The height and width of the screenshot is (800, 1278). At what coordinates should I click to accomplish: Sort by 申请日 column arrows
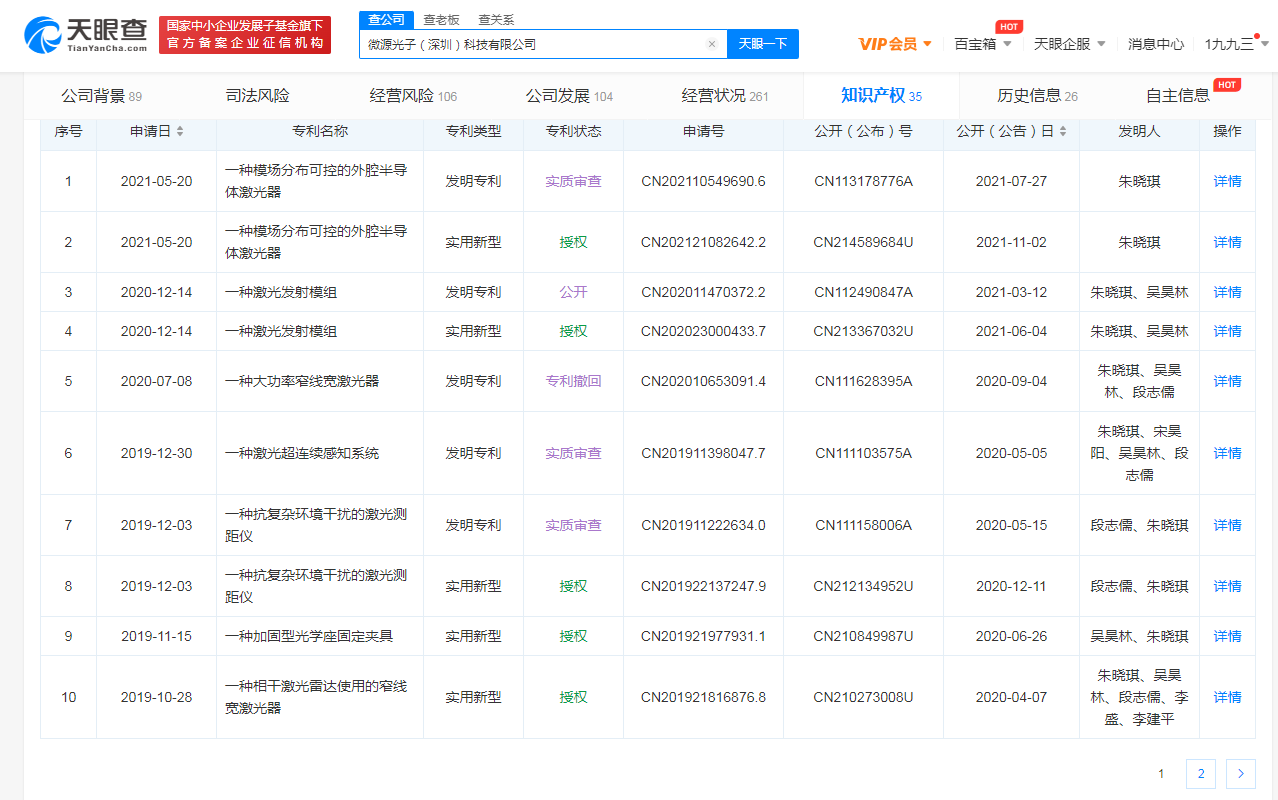(x=180, y=132)
